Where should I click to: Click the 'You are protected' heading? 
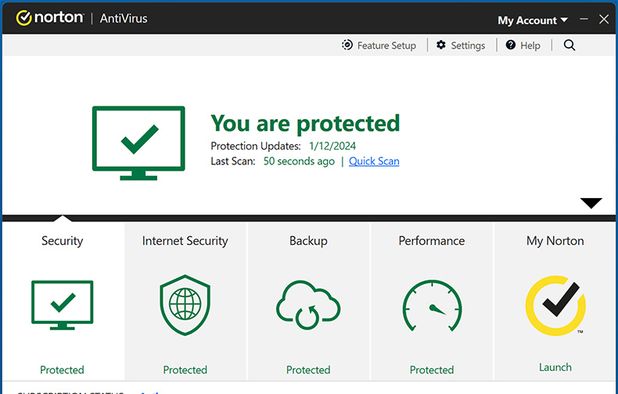[305, 123]
